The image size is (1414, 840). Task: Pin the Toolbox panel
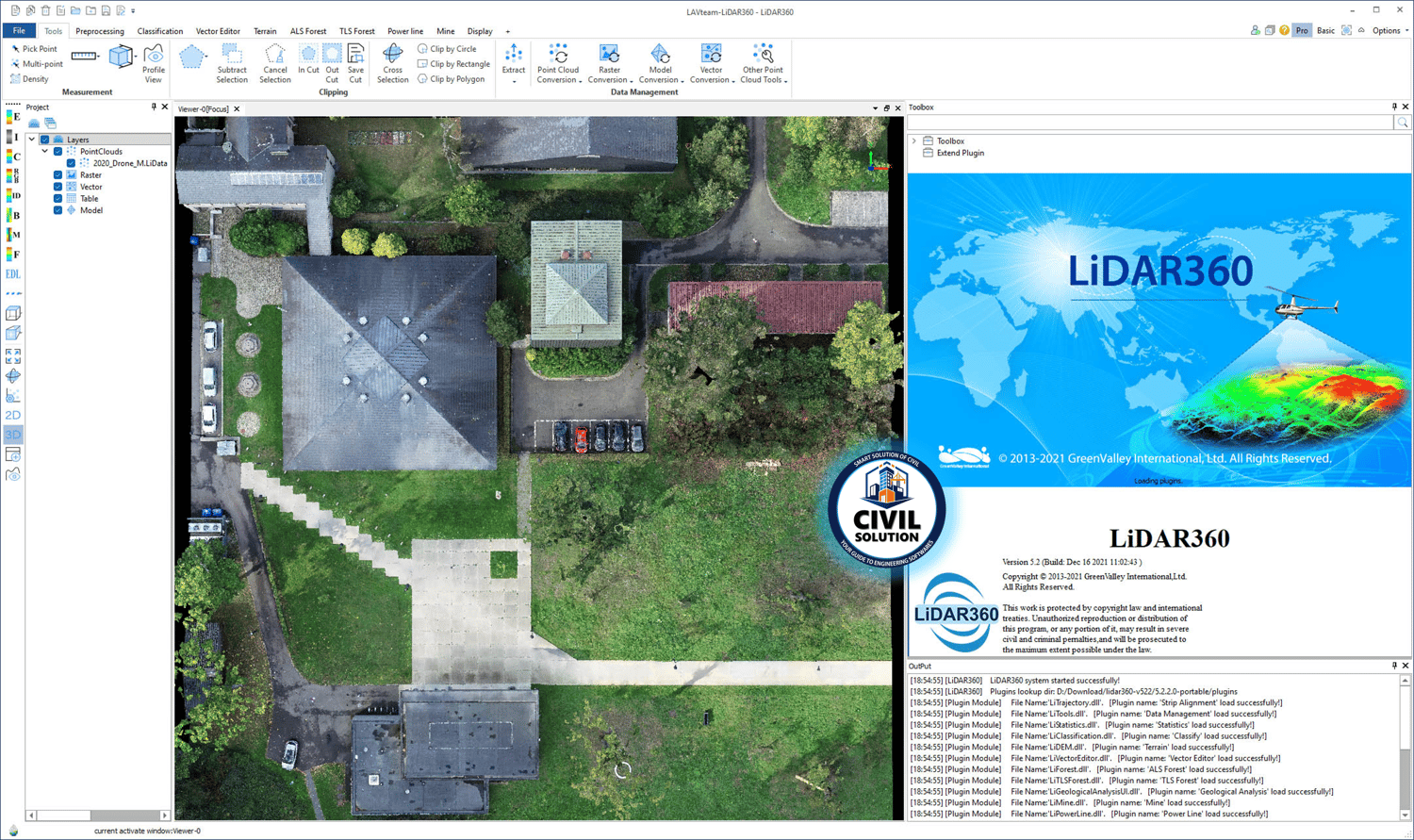click(1394, 107)
